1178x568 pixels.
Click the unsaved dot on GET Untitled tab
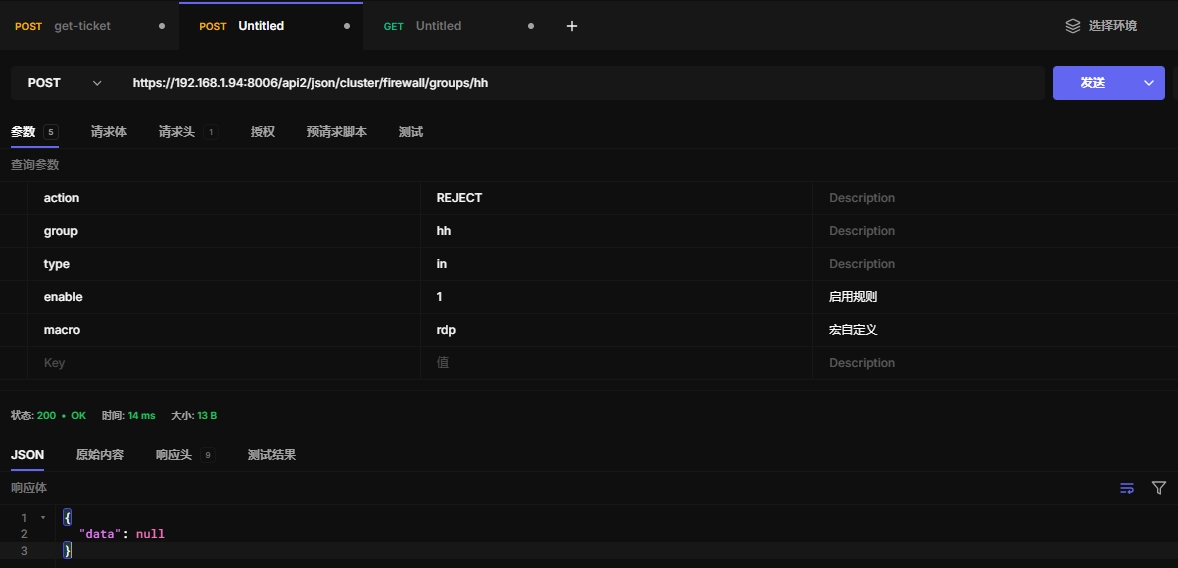click(530, 26)
